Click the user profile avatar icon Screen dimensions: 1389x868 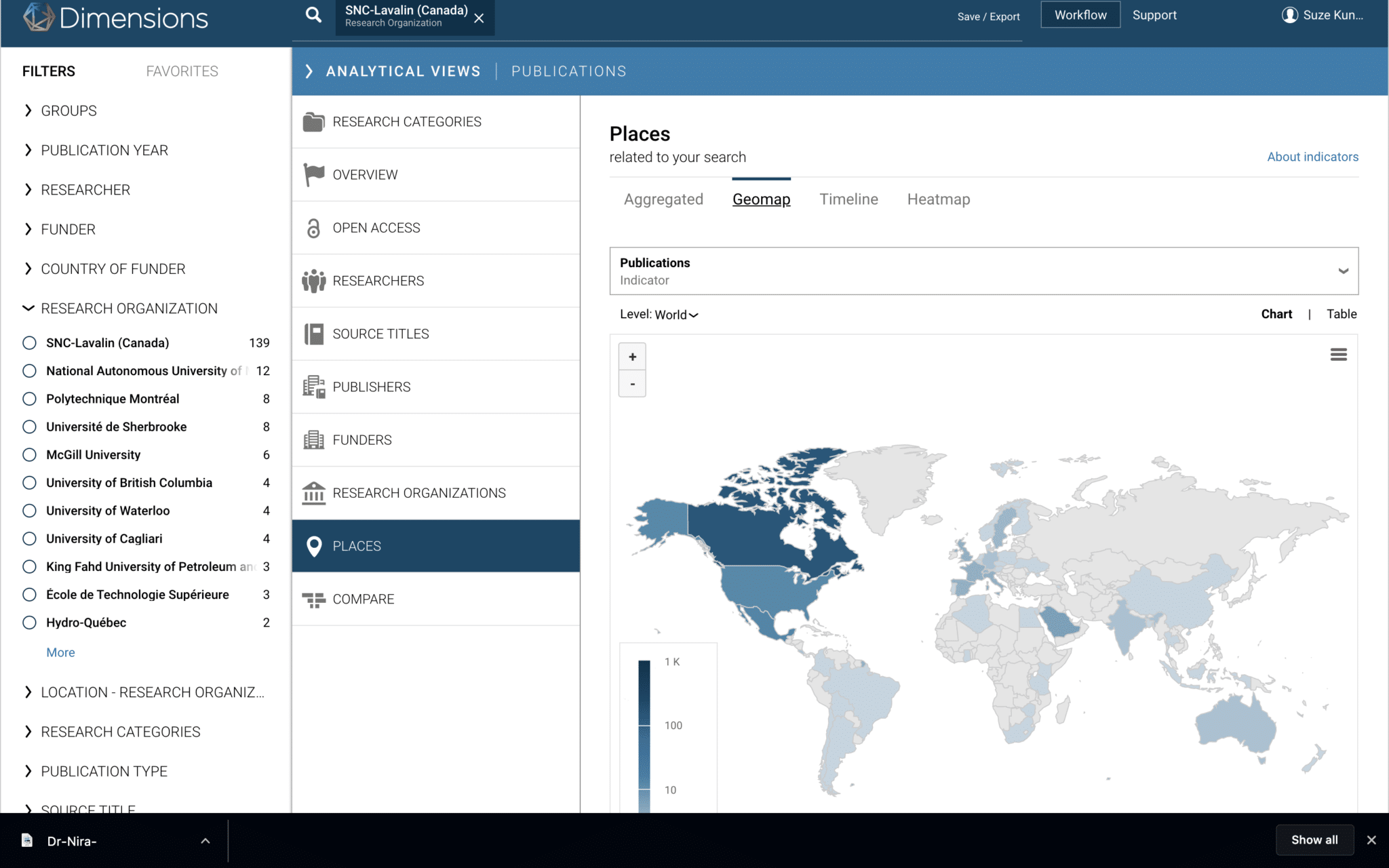1289,15
